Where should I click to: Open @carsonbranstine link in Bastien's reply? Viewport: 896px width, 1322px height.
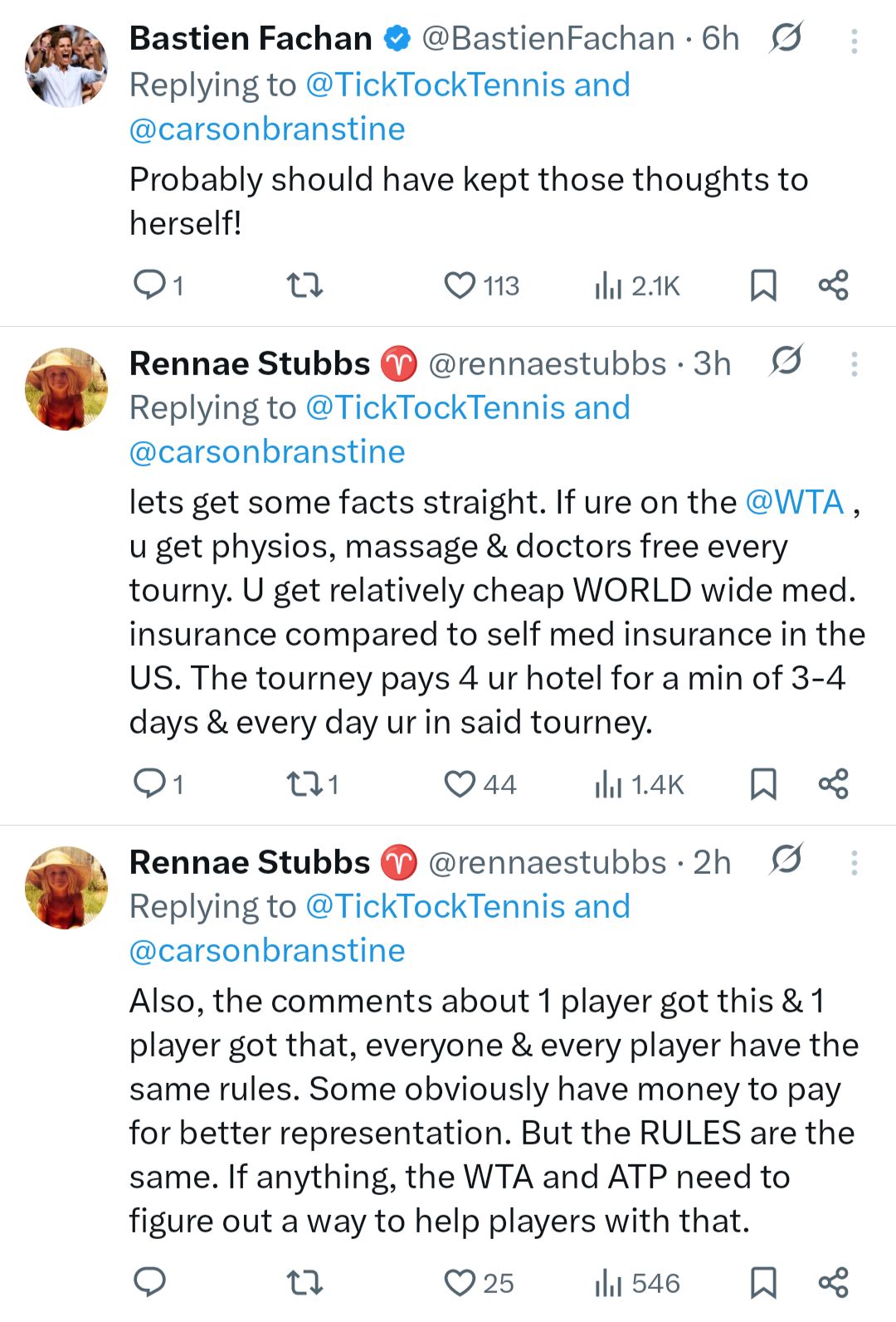click(267, 129)
